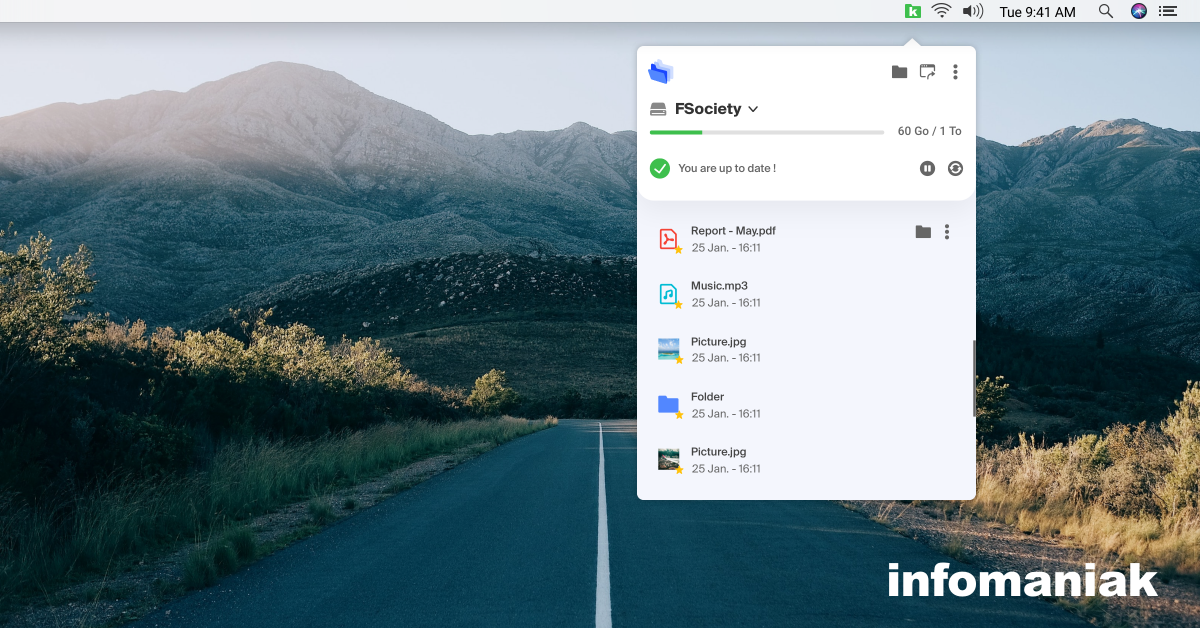Click the drive icon beside FSociety
This screenshot has height=628, width=1200.
click(x=658, y=109)
